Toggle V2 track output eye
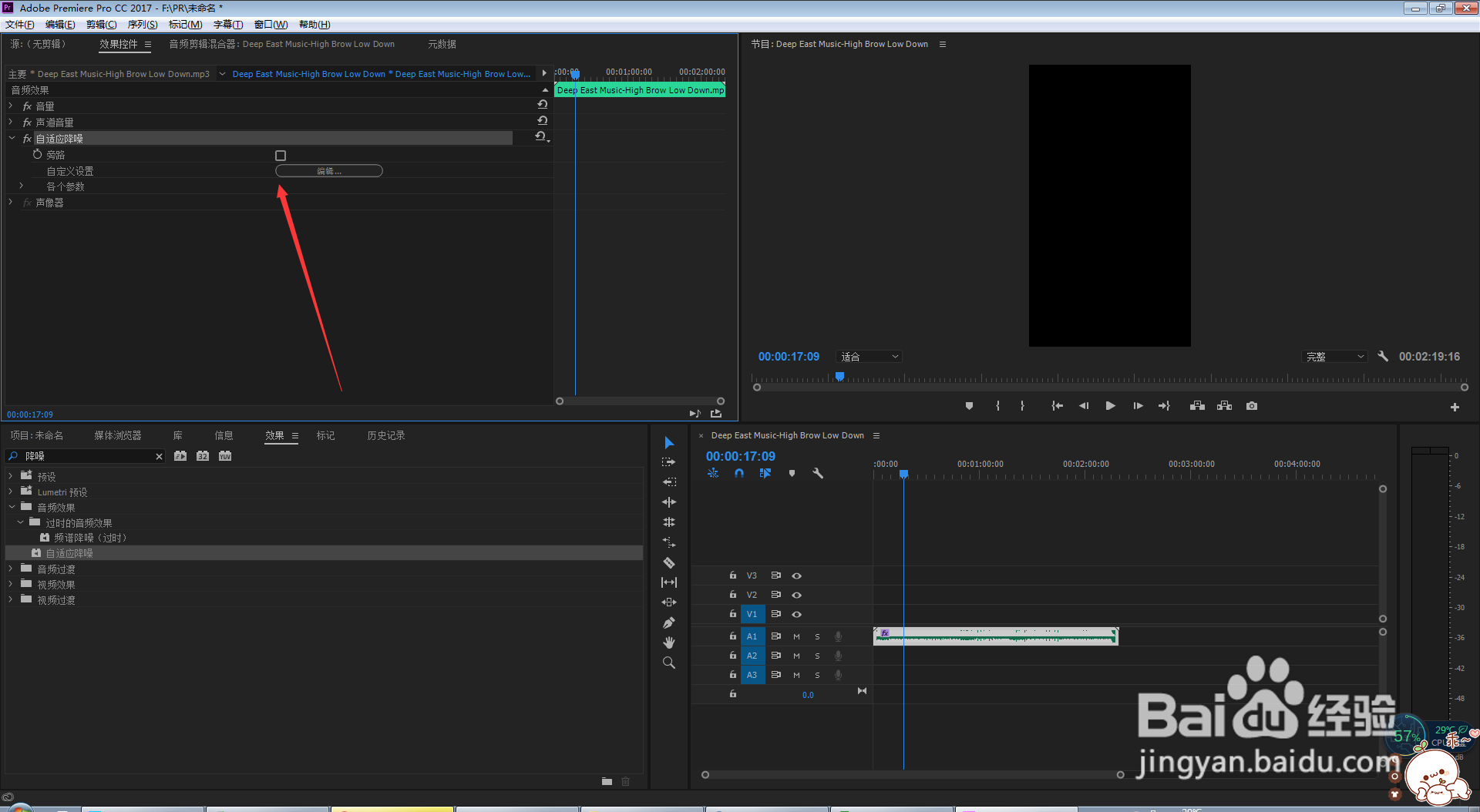Screen dimensions: 1480x812 click(797, 595)
